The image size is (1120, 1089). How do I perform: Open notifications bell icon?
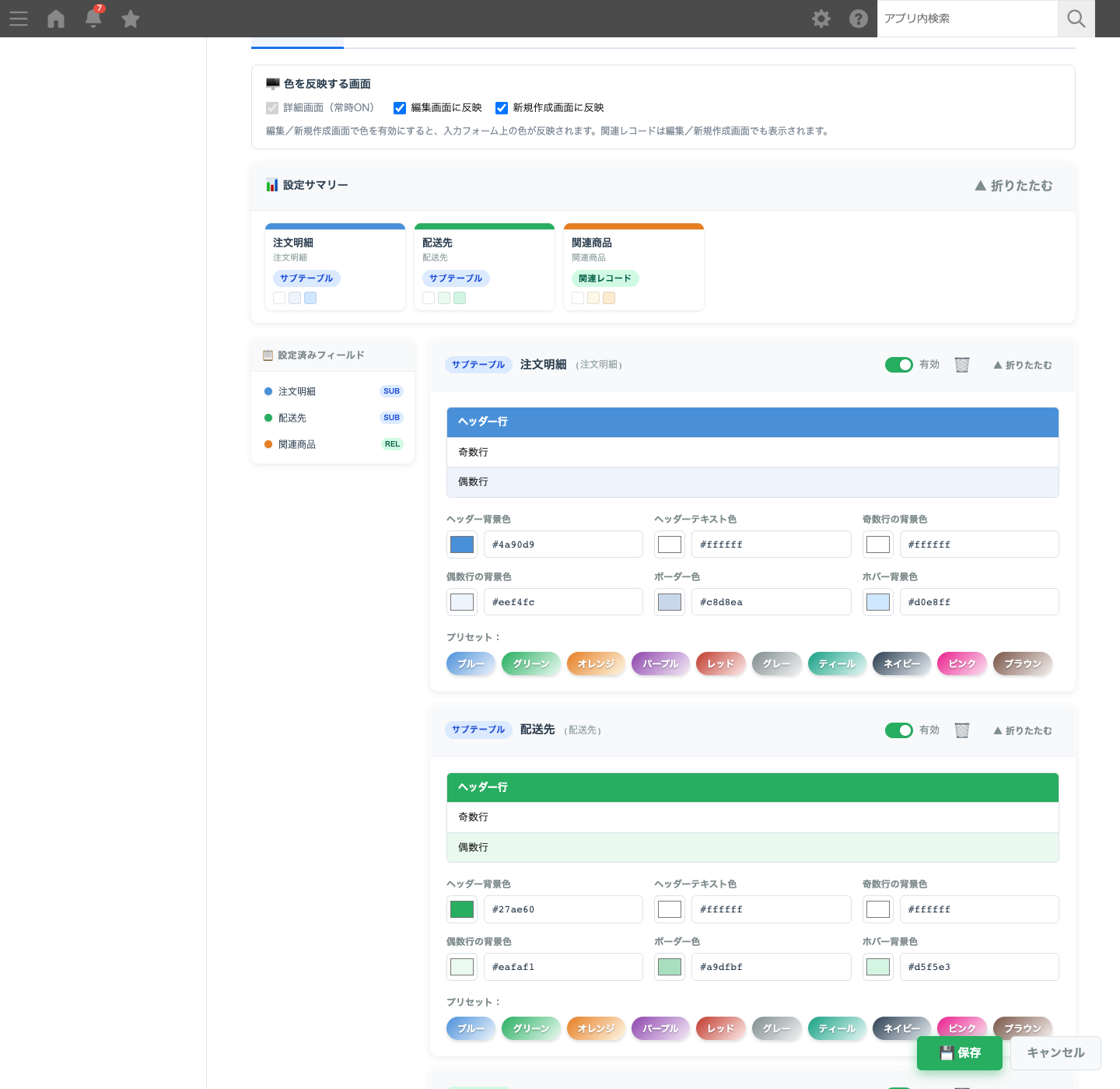coord(93,18)
